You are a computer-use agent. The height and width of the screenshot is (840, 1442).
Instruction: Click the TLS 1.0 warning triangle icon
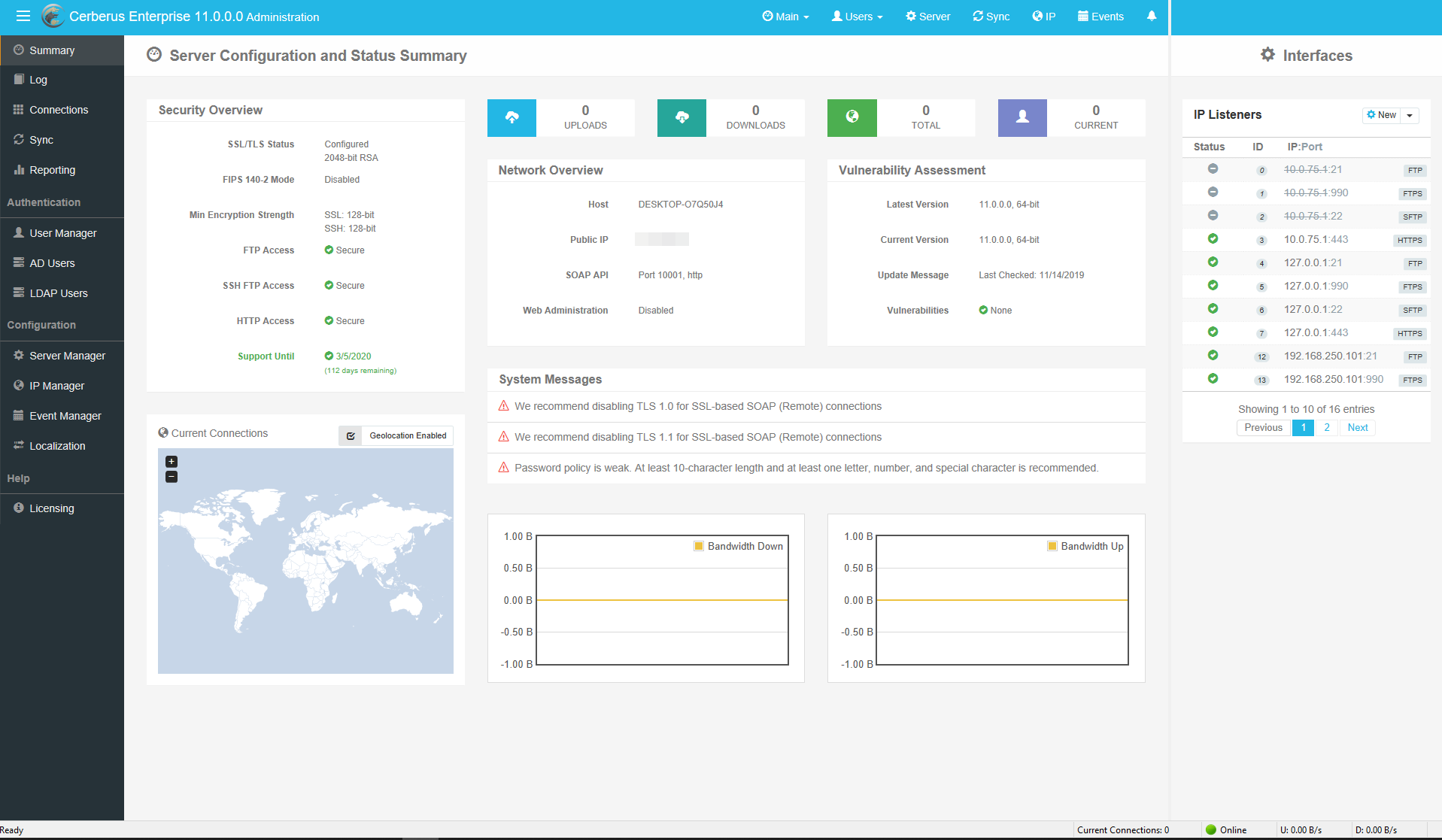(504, 406)
